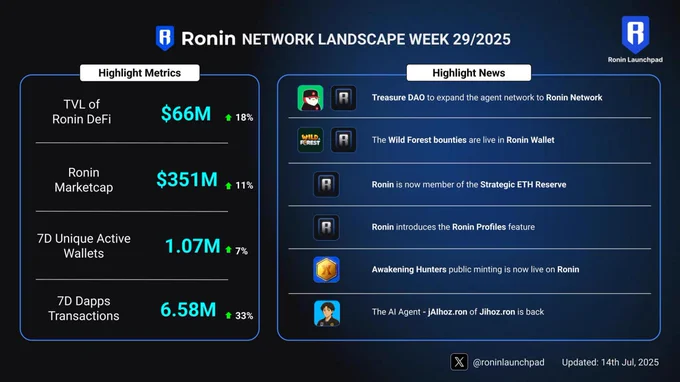Open the Treasure DAO agent network headline
Screen dimensions: 680x382
pyautogui.click(x=487, y=98)
